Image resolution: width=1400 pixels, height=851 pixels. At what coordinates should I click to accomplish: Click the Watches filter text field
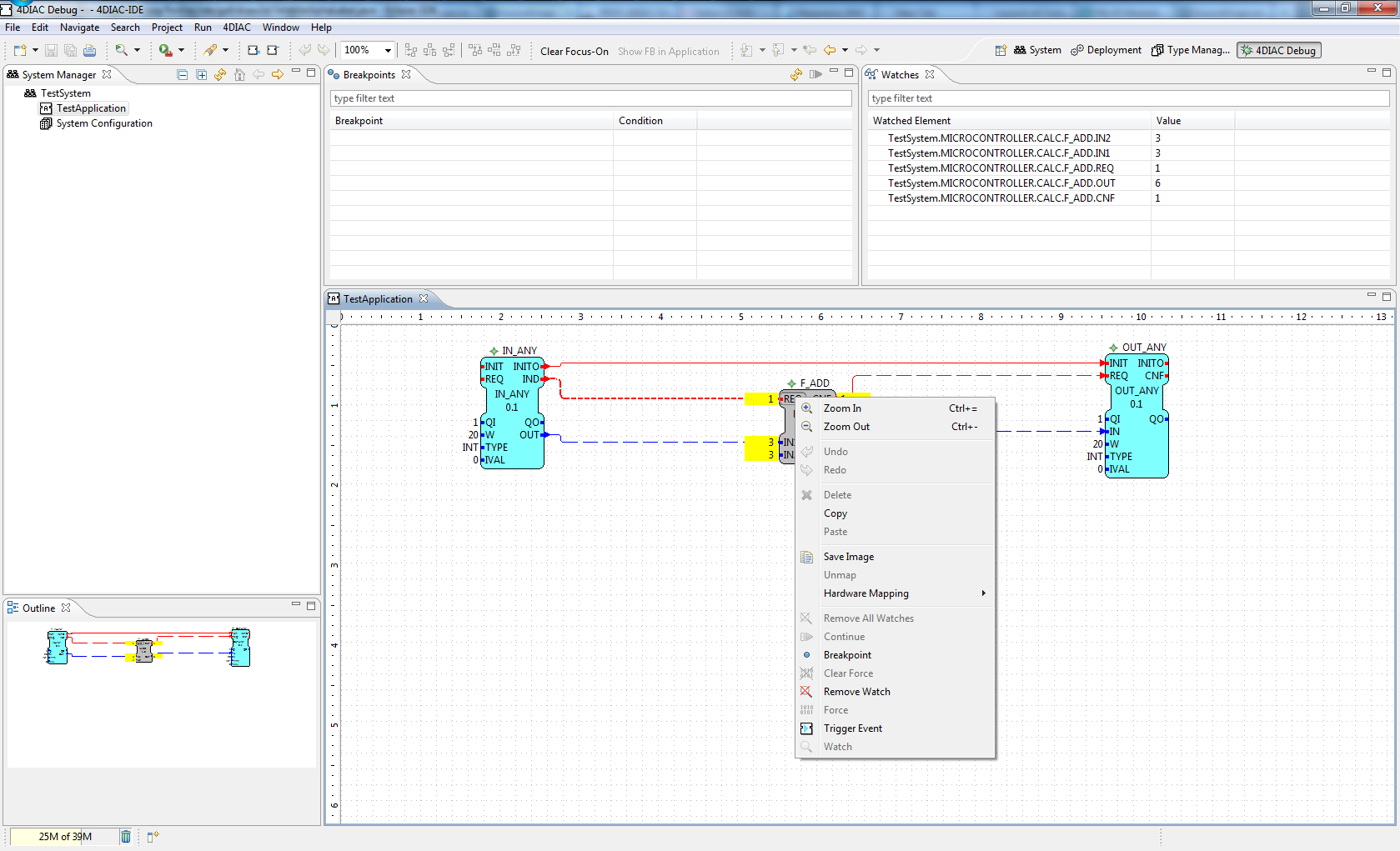click(1129, 98)
